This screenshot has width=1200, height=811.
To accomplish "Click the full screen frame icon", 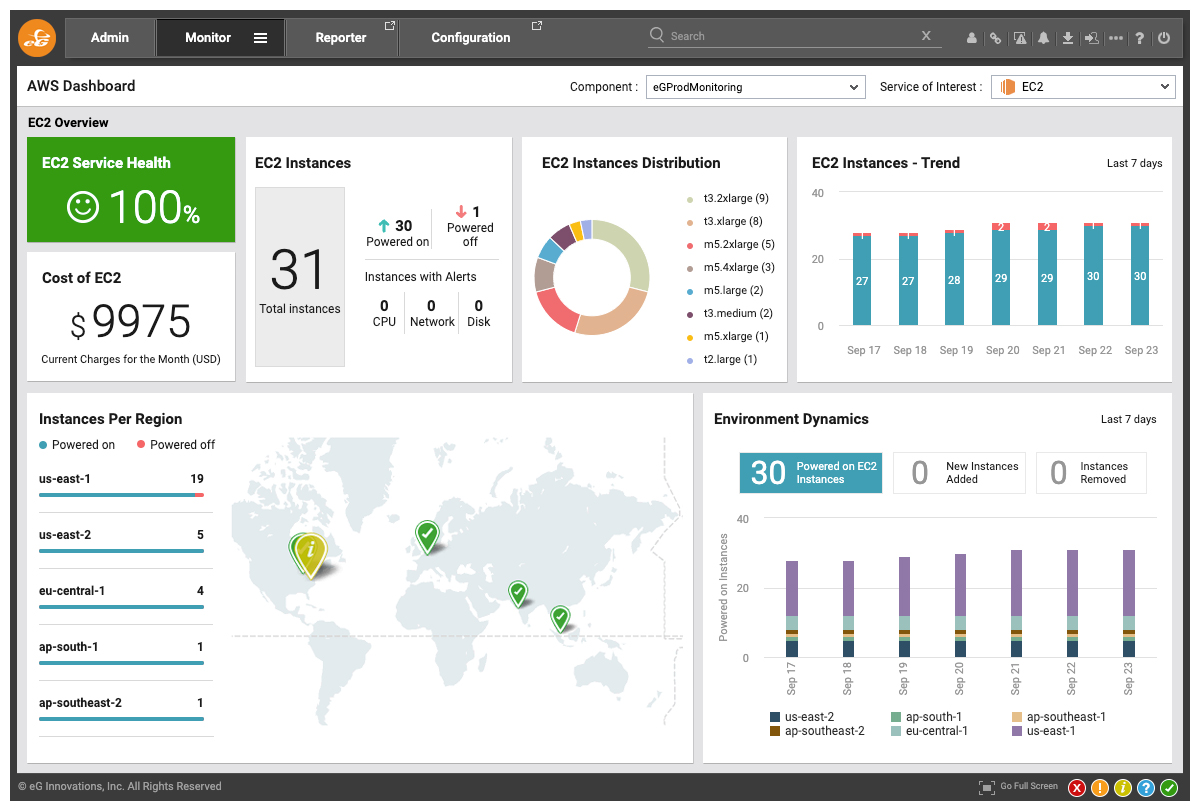I will (987, 787).
